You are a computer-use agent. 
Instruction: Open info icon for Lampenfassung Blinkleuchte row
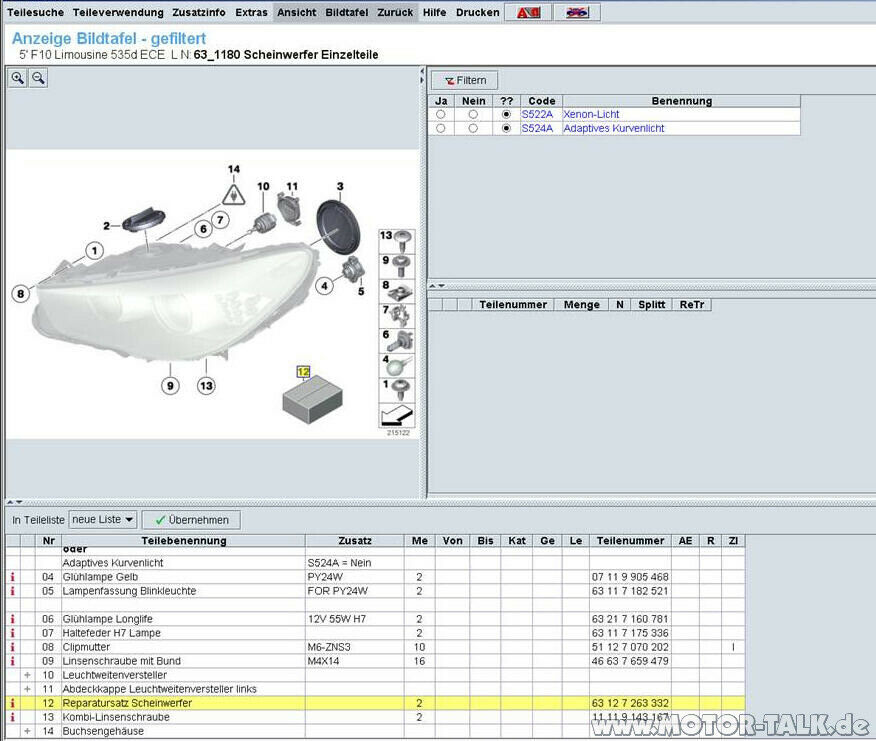tap(12, 591)
